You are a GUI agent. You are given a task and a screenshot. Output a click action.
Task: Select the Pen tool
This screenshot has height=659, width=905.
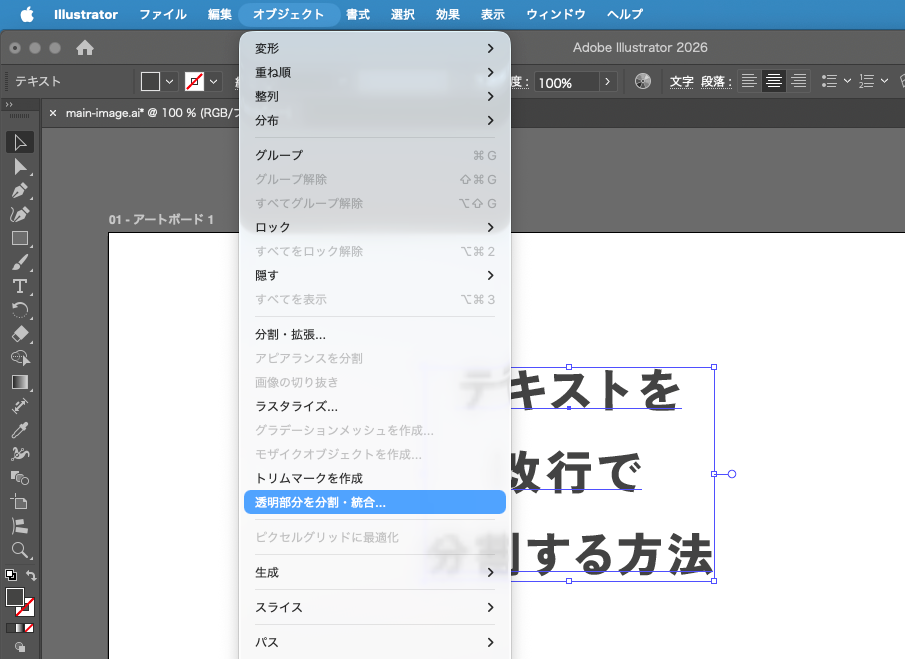[x=20, y=191]
